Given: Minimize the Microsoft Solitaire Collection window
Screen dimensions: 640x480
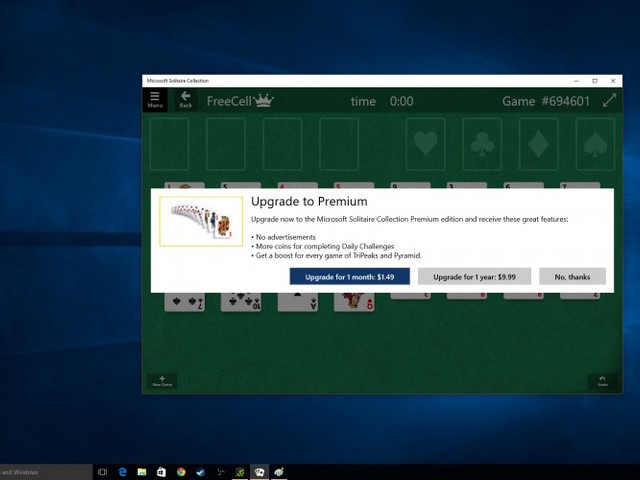Looking at the screenshot, I should (x=576, y=81).
